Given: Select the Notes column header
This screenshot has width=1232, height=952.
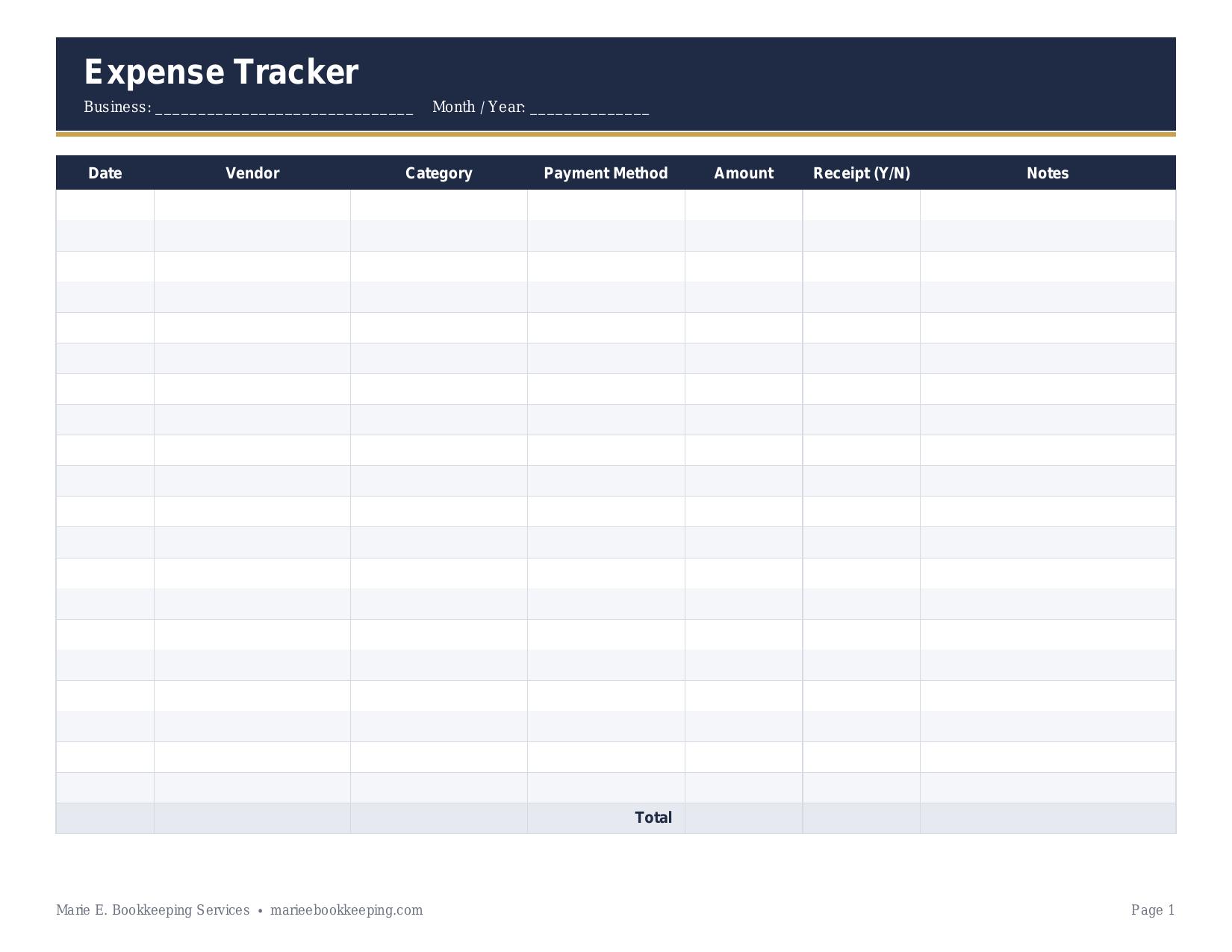Looking at the screenshot, I should [x=1048, y=173].
